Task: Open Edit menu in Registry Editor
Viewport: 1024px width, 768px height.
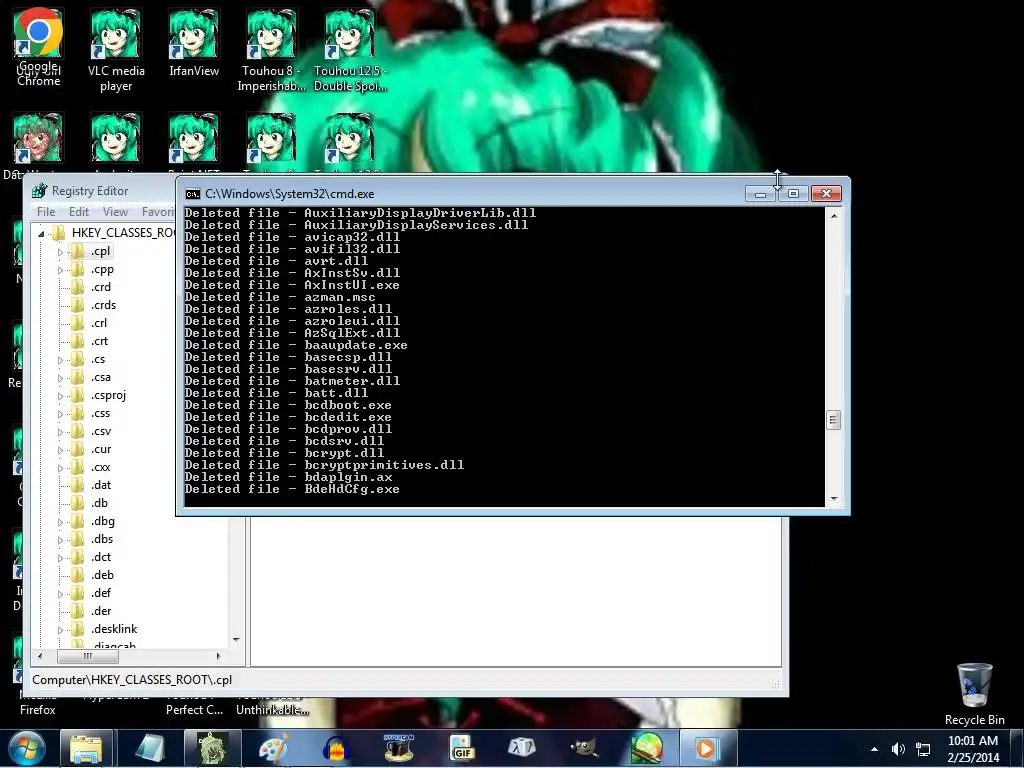Action: (x=79, y=212)
